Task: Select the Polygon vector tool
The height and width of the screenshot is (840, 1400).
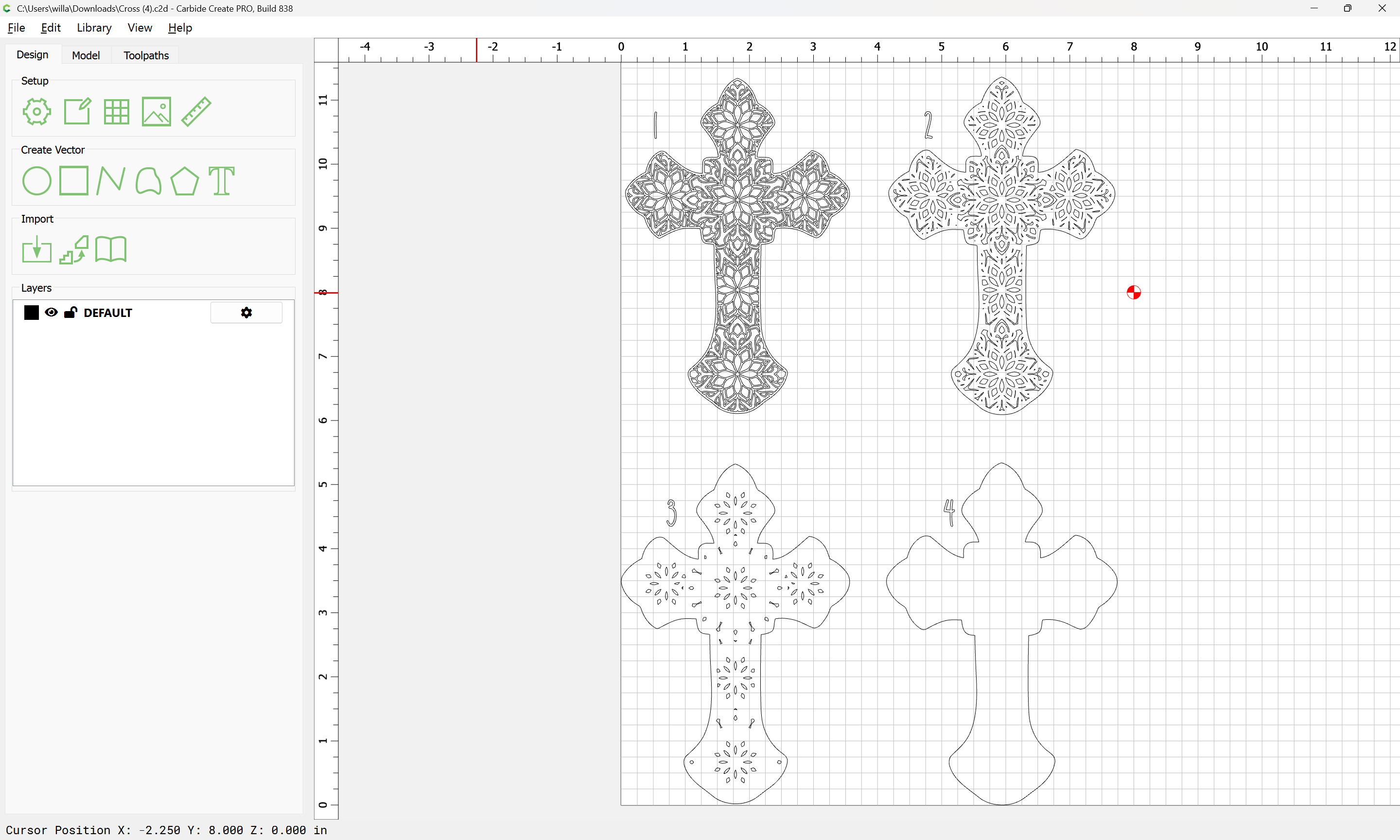Action: click(184, 181)
